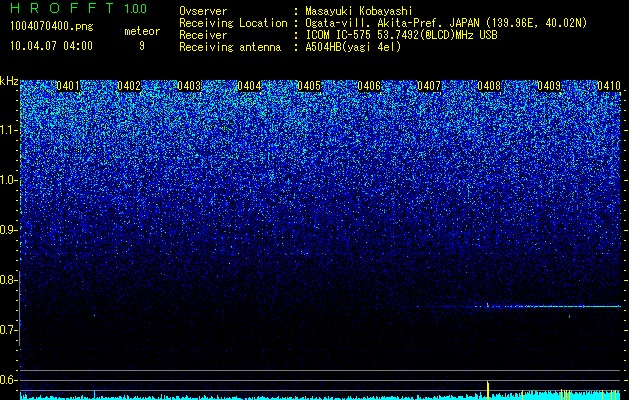
Task: Click observer name Masayuki Kobayashi
Action: pyautogui.click(x=359, y=11)
